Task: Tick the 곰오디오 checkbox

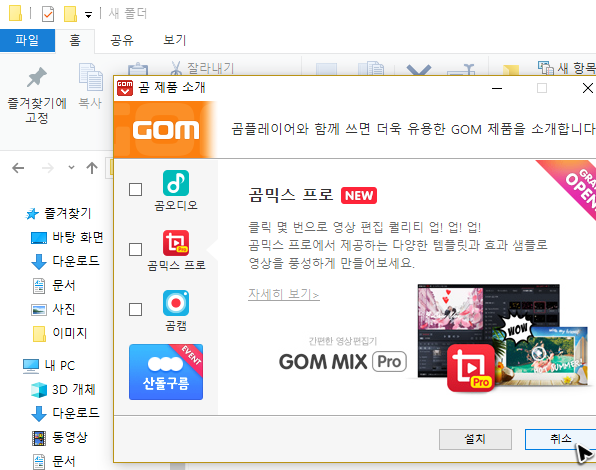Action: (x=135, y=189)
